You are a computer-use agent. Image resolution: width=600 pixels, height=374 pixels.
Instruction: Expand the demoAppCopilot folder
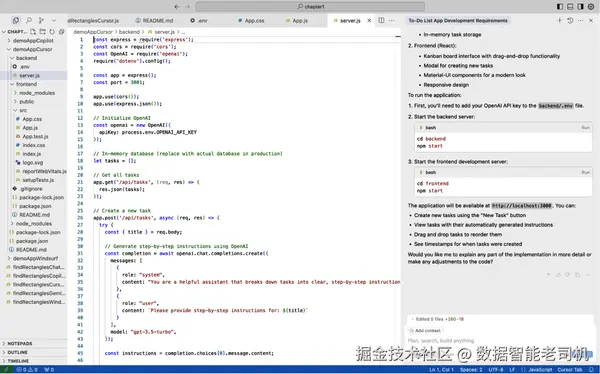pyautogui.click(x=33, y=40)
